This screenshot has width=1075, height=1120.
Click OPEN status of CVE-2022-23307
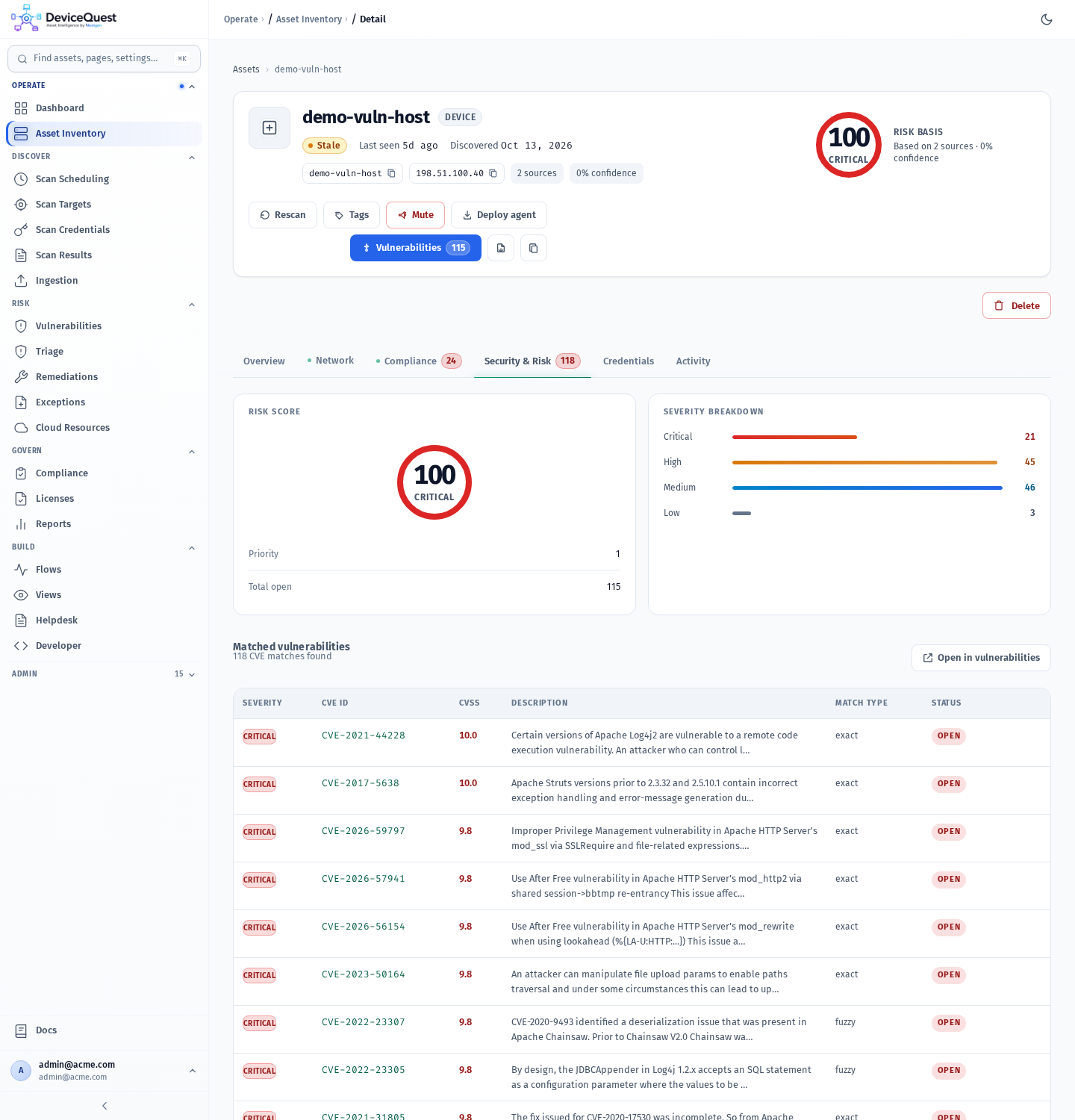949,1023
